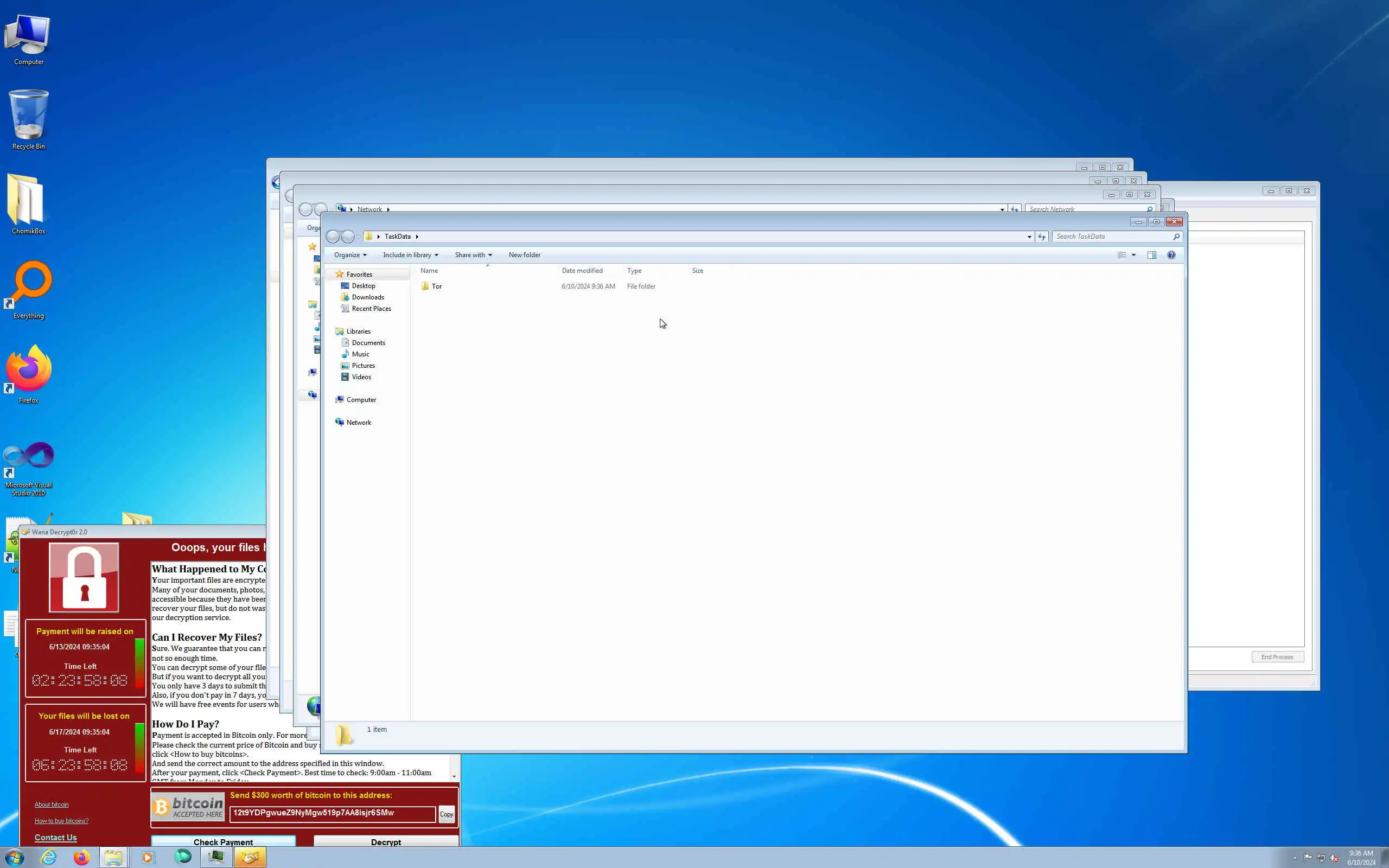Viewport: 1389px width, 868px height.
Task: Click the Explorer help icon
Action: click(x=1171, y=255)
